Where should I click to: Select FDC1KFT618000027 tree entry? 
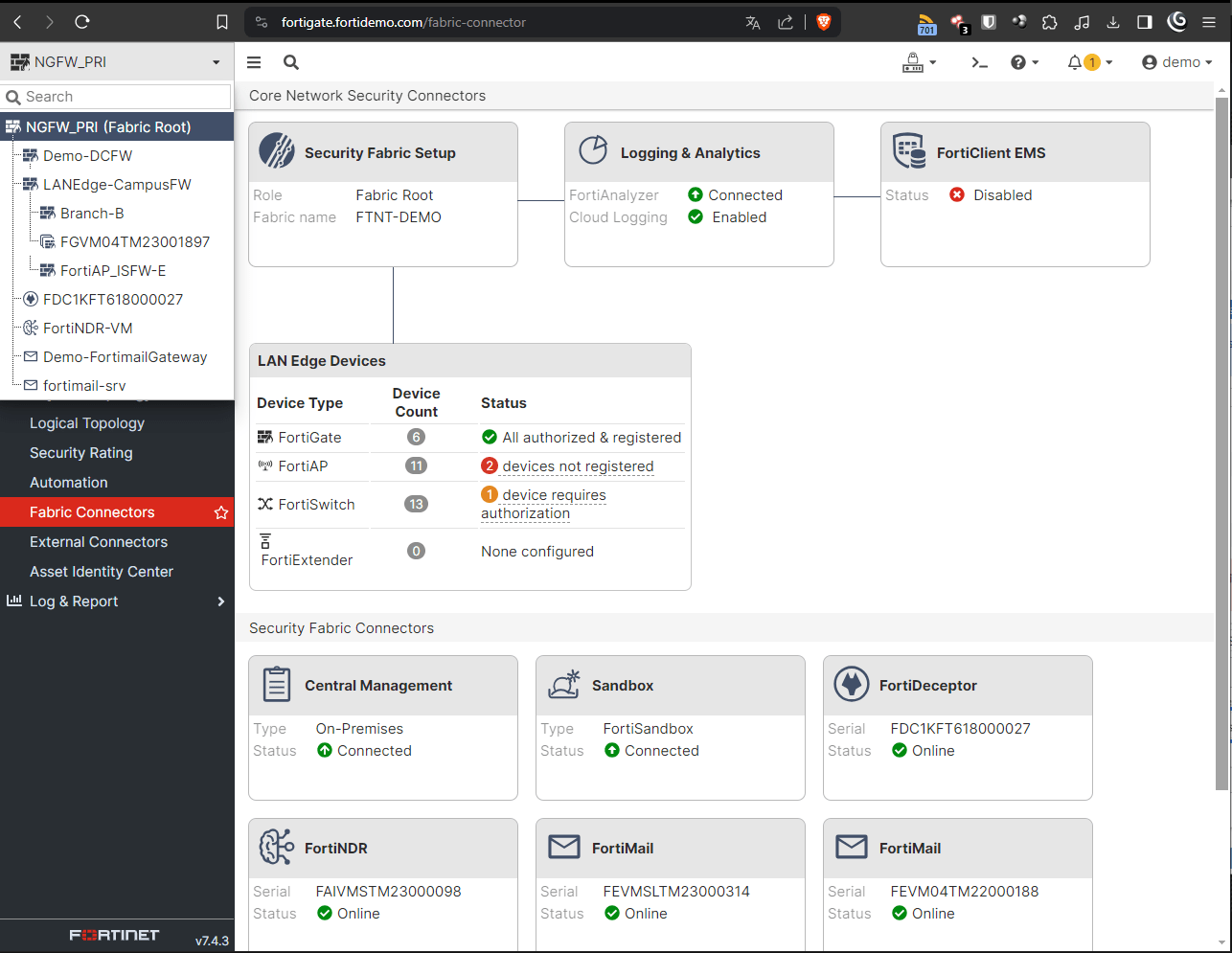(x=103, y=299)
